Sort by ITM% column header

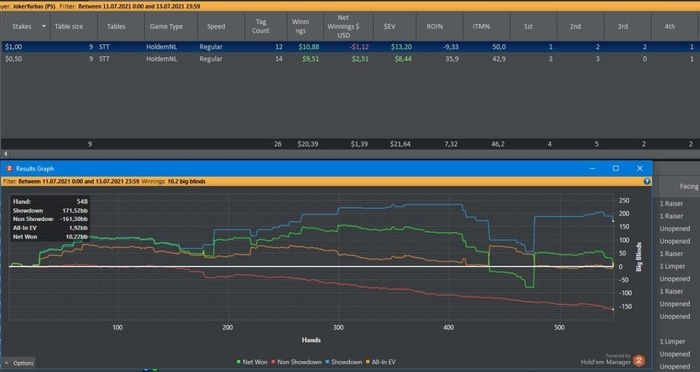(x=481, y=26)
